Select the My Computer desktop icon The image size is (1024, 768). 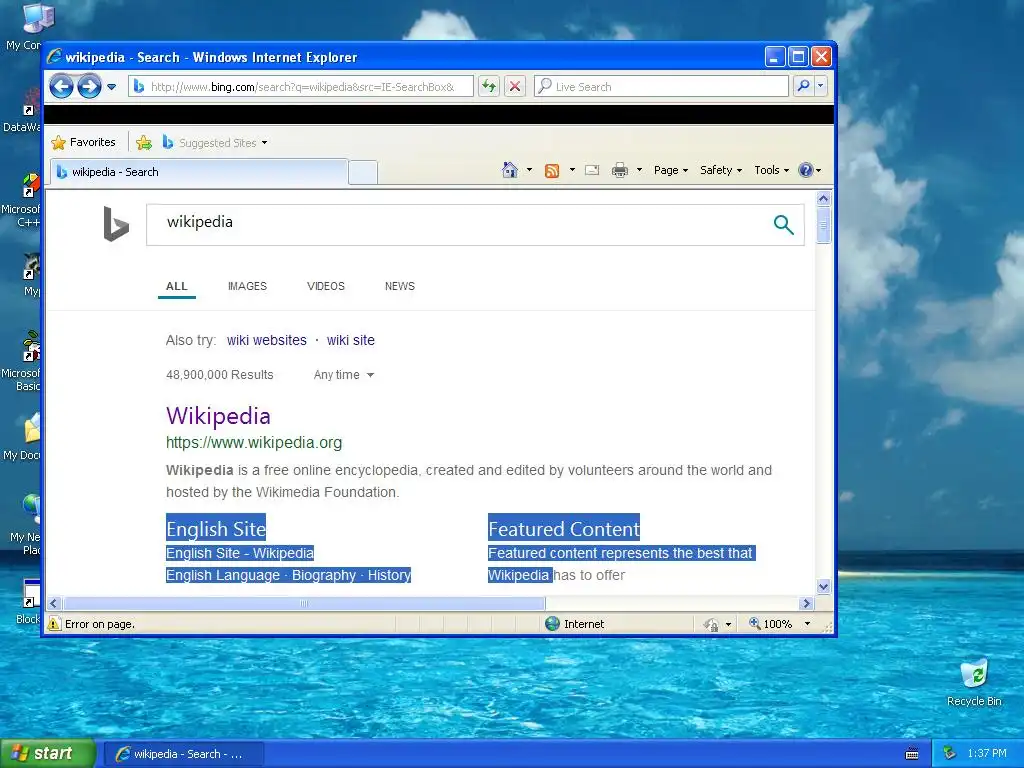point(24,26)
